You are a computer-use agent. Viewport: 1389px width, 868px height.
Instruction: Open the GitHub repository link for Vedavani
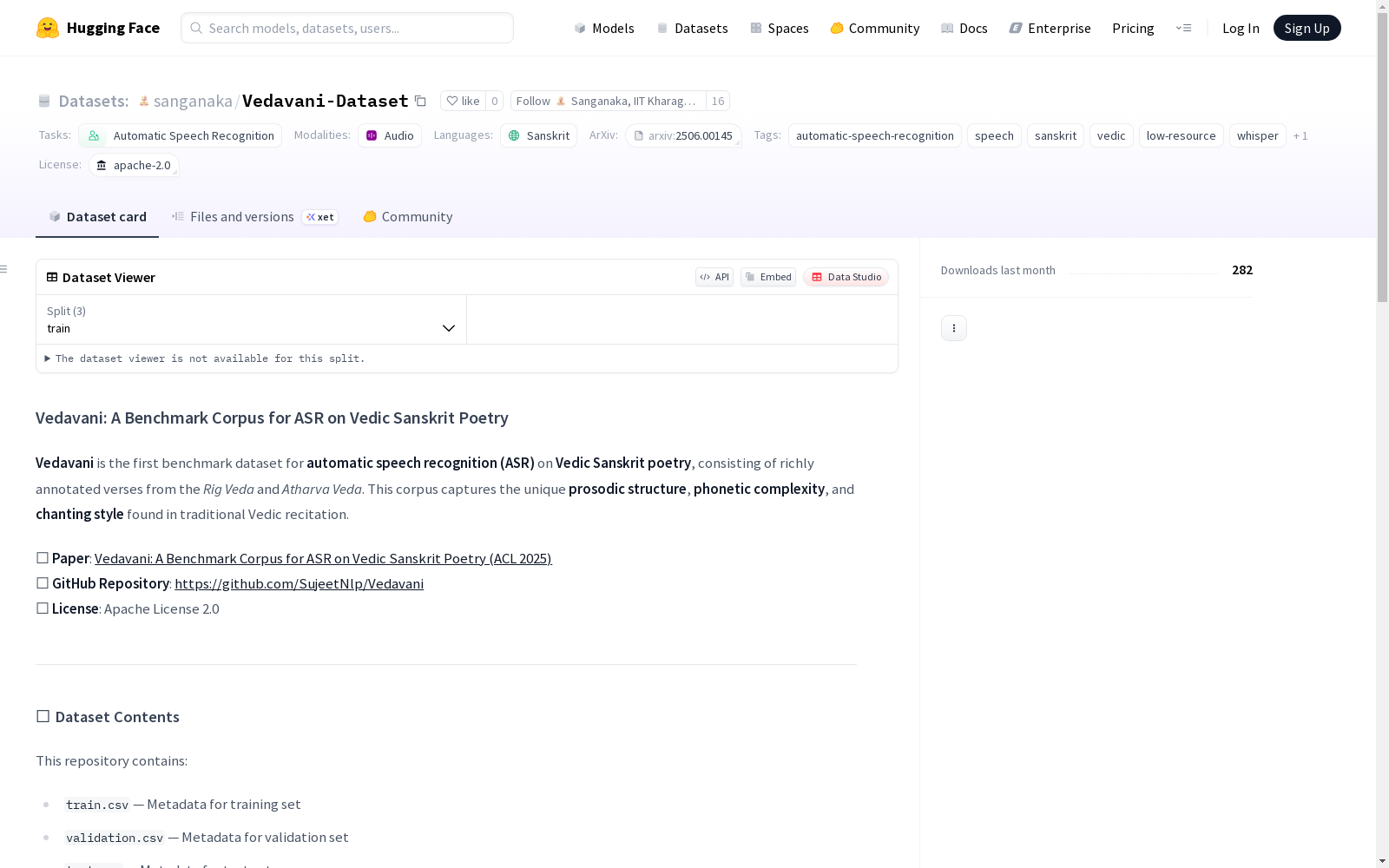300,583
